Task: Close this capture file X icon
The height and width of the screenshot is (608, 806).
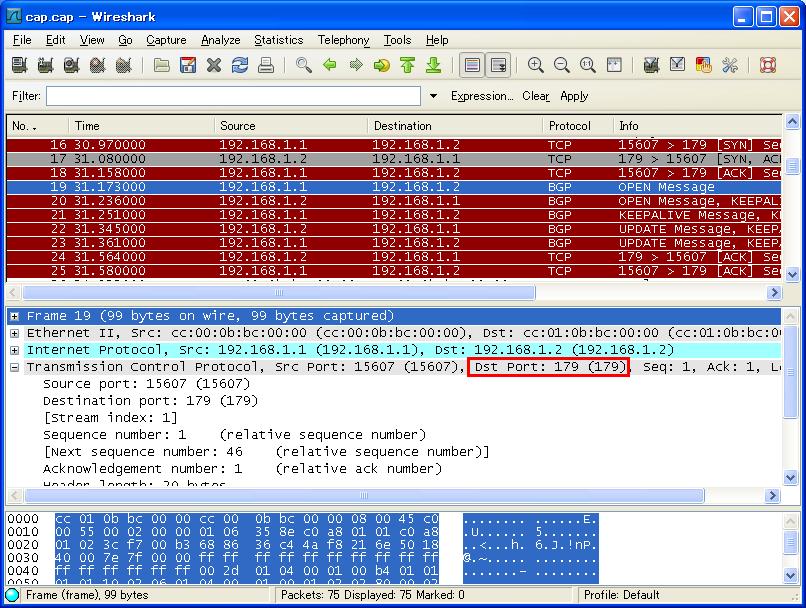Action: pos(213,65)
